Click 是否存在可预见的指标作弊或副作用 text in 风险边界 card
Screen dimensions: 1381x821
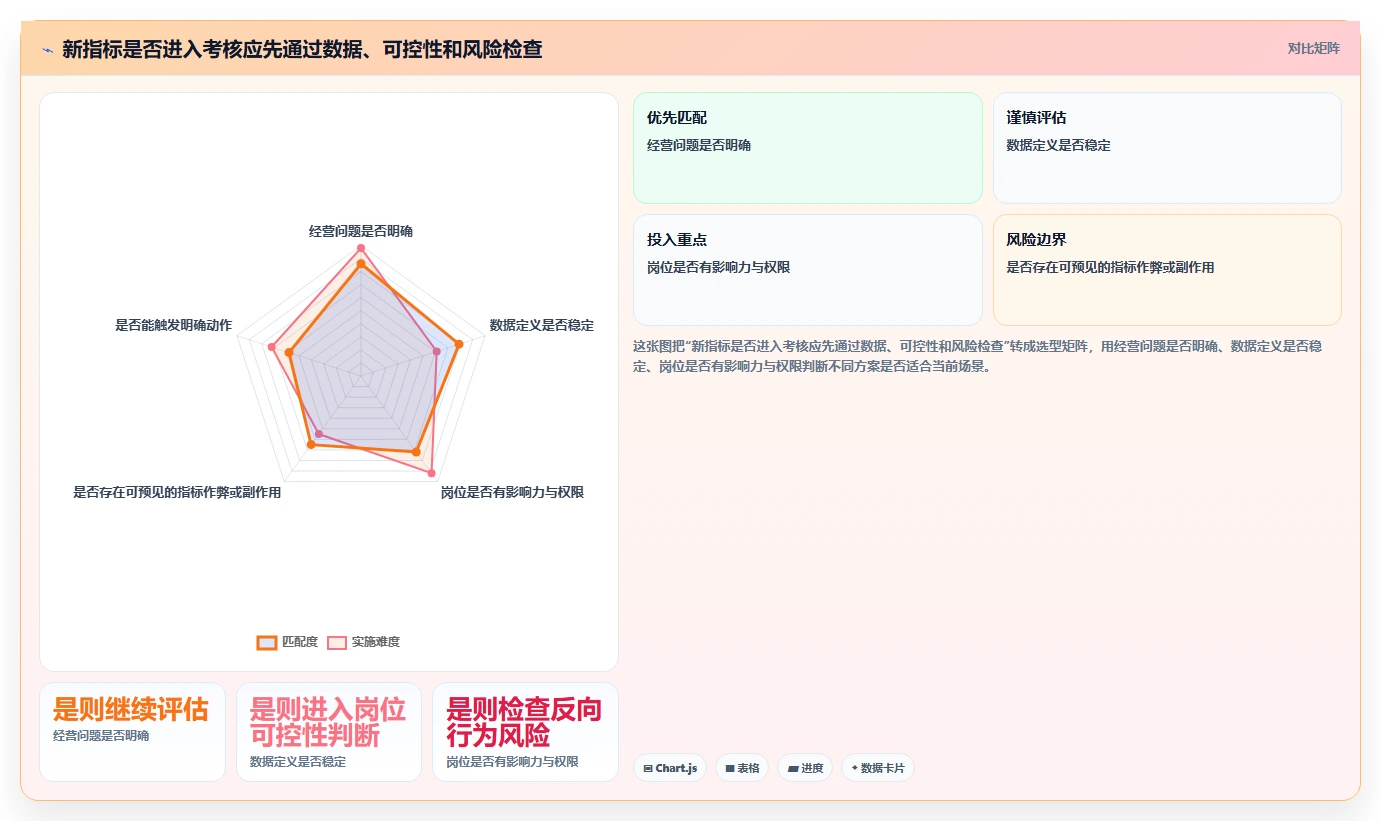(x=1110, y=267)
